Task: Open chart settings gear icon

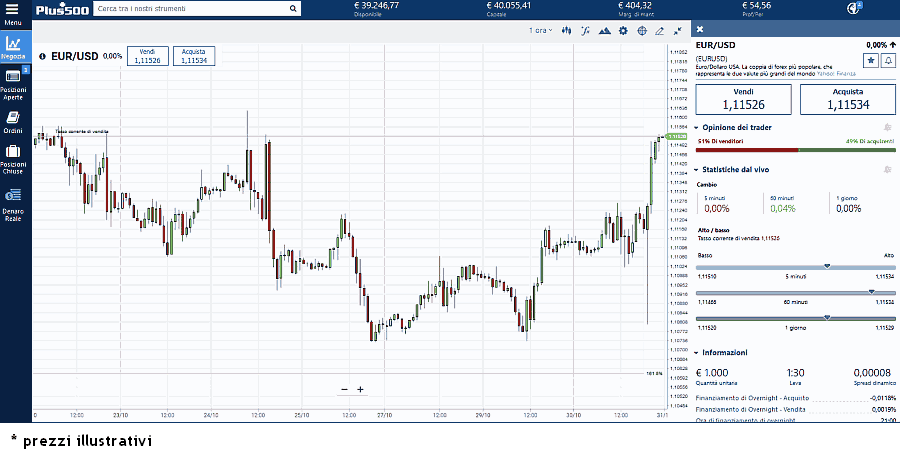Action: 623,31
